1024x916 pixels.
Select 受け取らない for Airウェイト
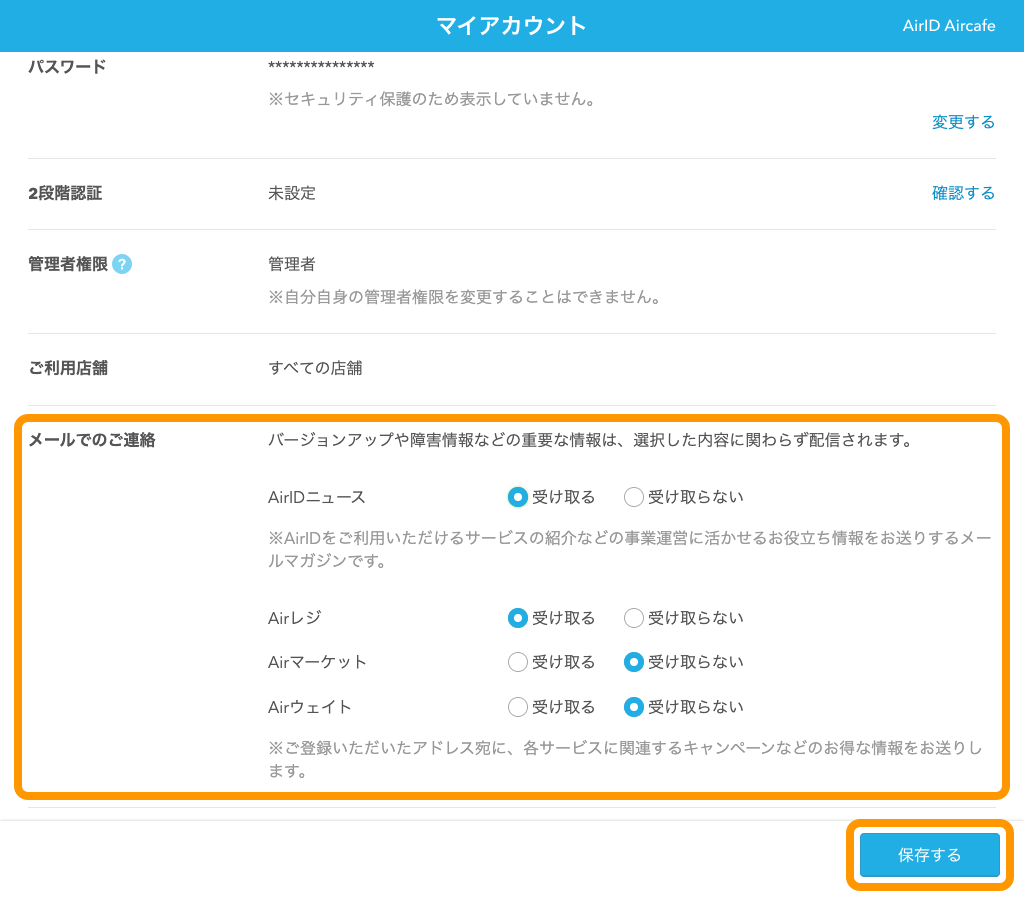coord(633,707)
